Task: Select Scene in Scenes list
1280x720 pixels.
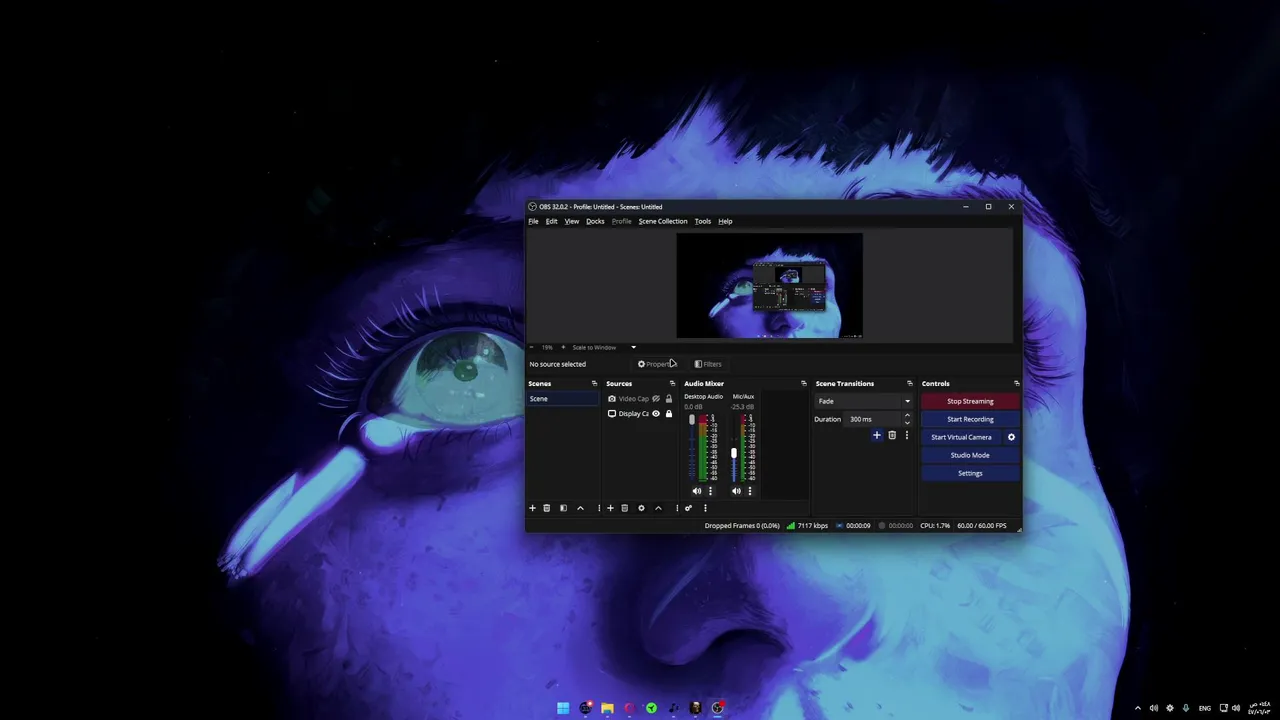Action: [x=563, y=399]
